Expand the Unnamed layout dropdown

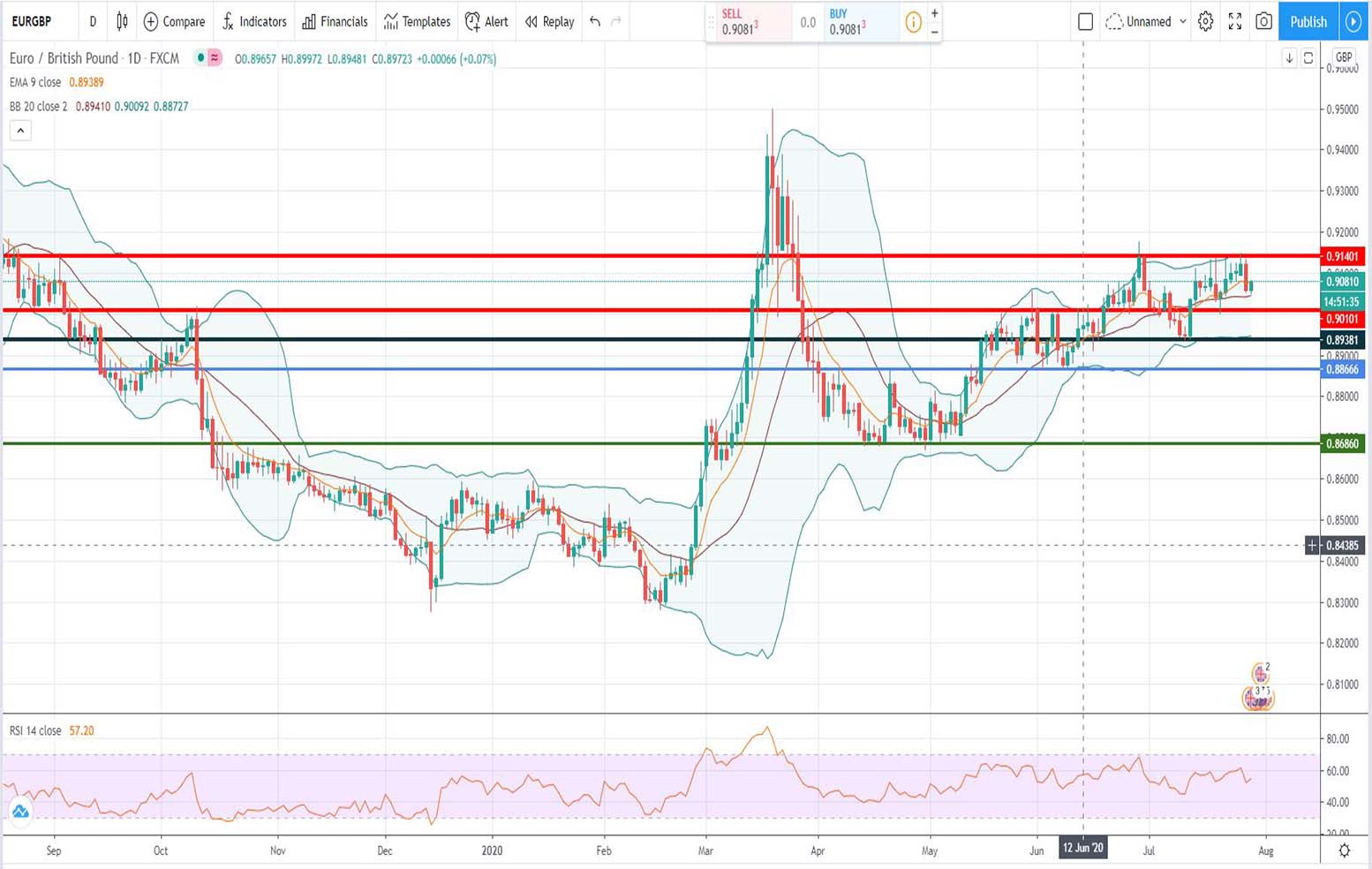pos(1146,21)
